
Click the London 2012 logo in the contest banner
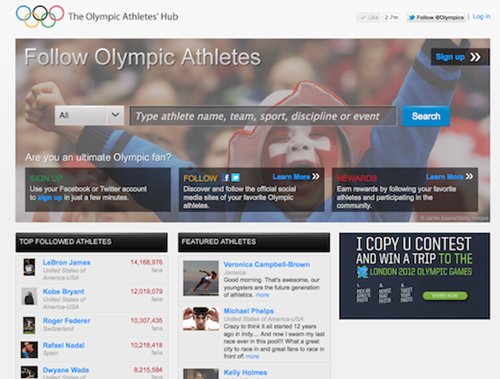click(362, 272)
